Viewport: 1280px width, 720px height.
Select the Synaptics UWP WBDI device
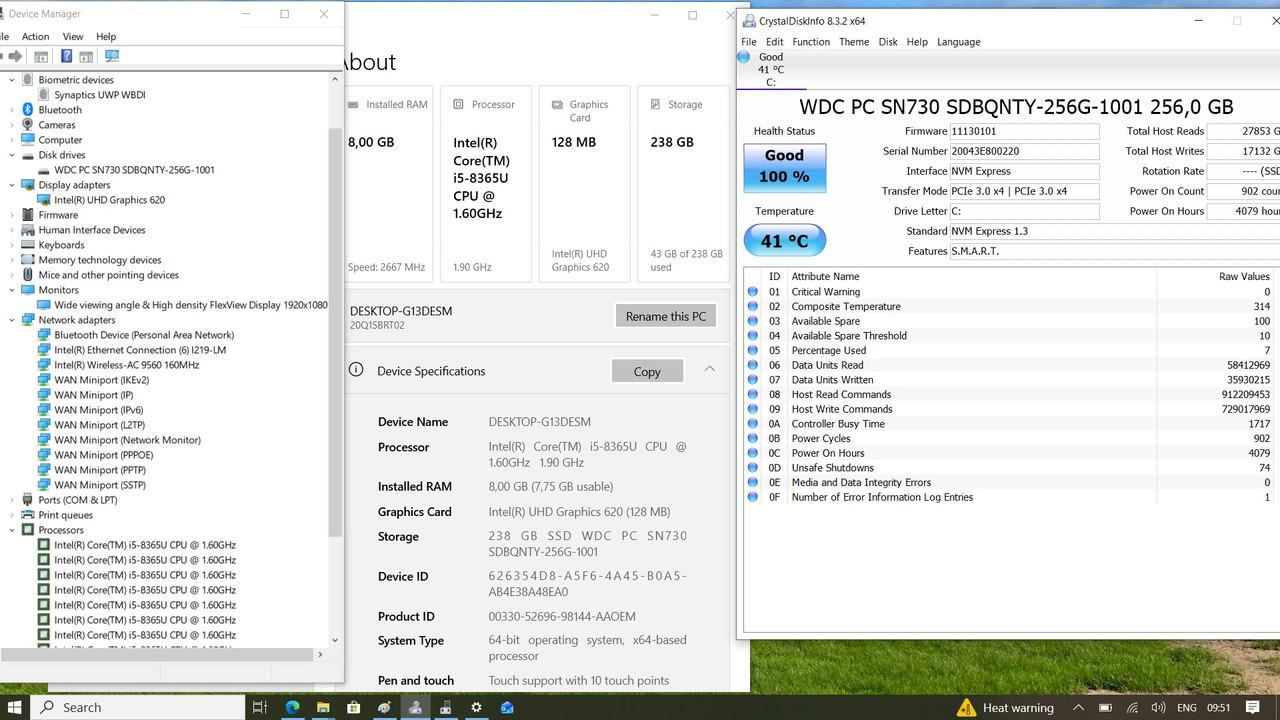pyautogui.click(x=101, y=95)
